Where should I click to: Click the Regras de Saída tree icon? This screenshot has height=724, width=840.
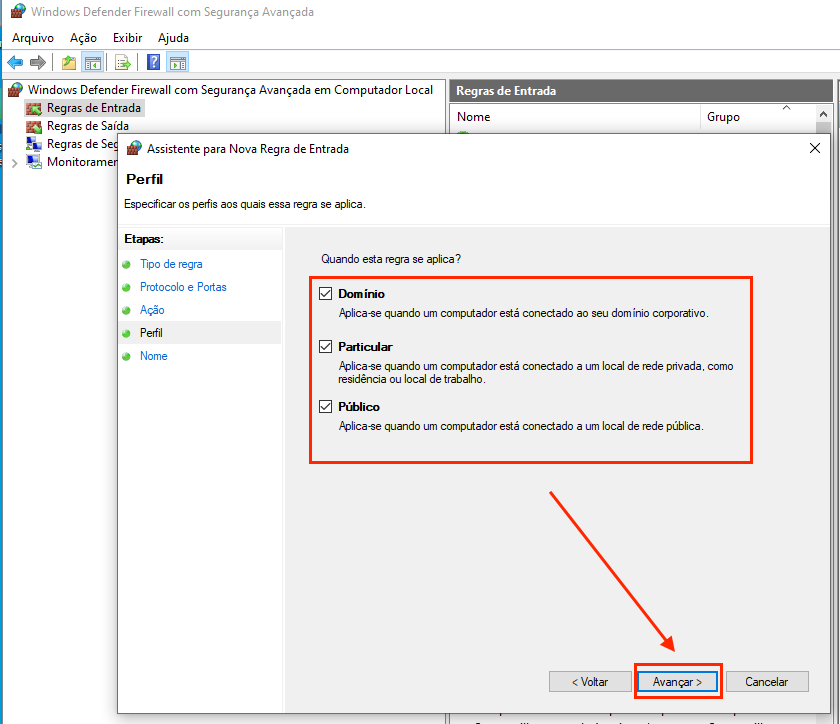(x=34, y=126)
